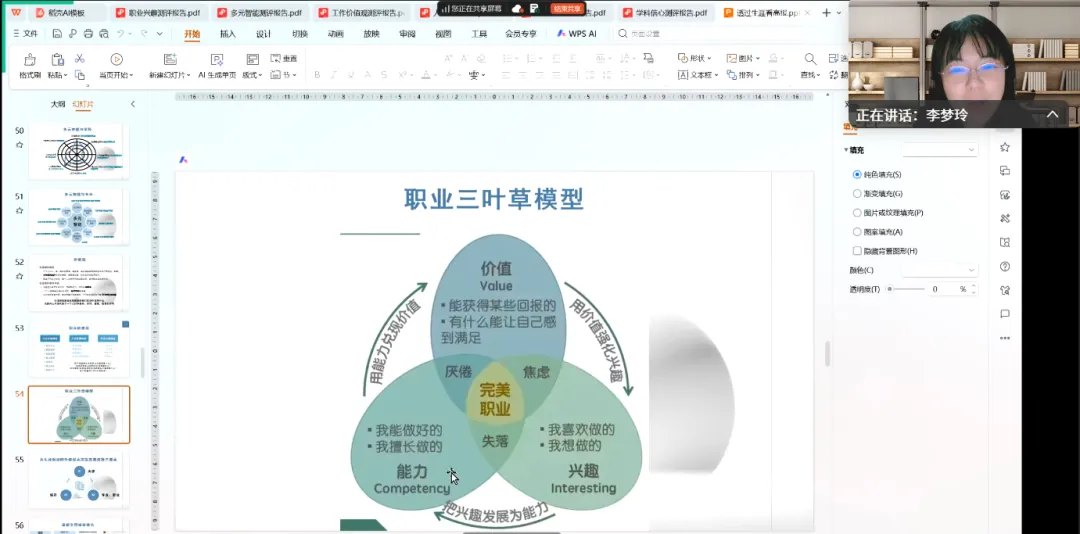The height and width of the screenshot is (534, 1080).
Task: Click the Print icon in quick toolbar
Action: point(88,33)
